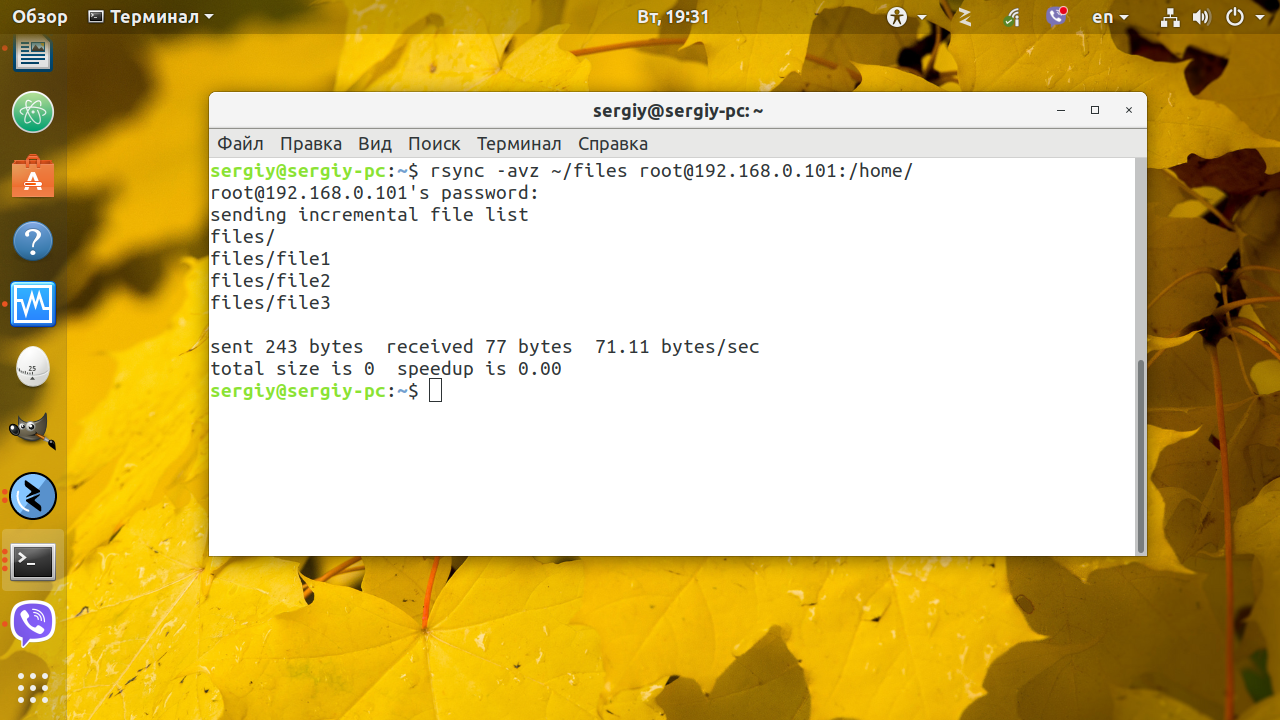Screen dimensions: 1280x720
Task: Launch the egg timer app in dock
Action: tap(33, 368)
